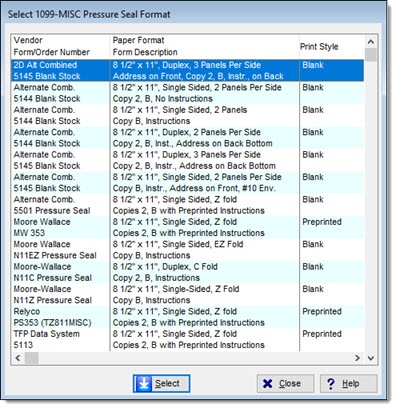Select row with 'Copy B, Instructions' Single Sided 2 Panels

coord(188,115)
